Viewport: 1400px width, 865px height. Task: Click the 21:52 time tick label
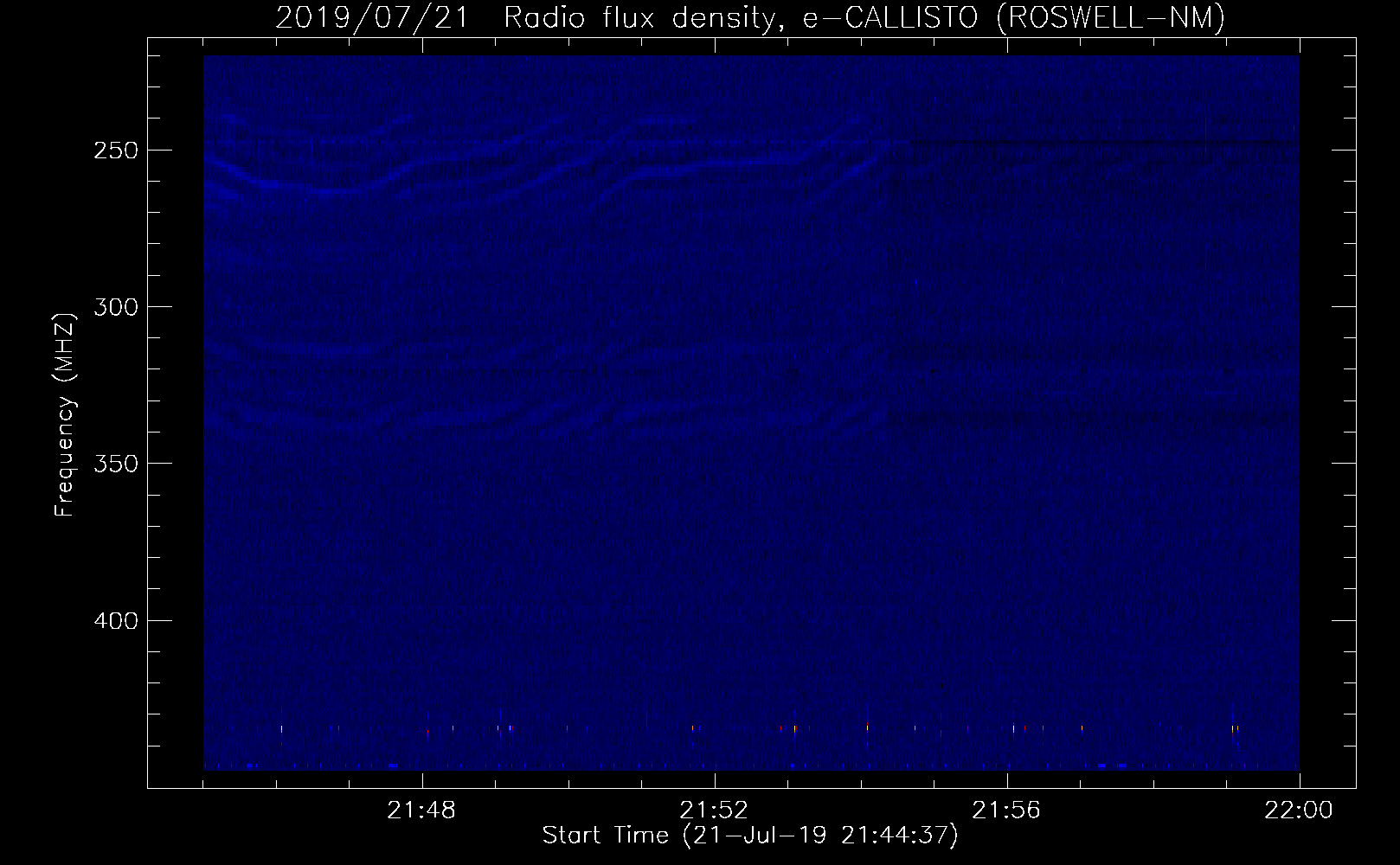tap(715, 811)
